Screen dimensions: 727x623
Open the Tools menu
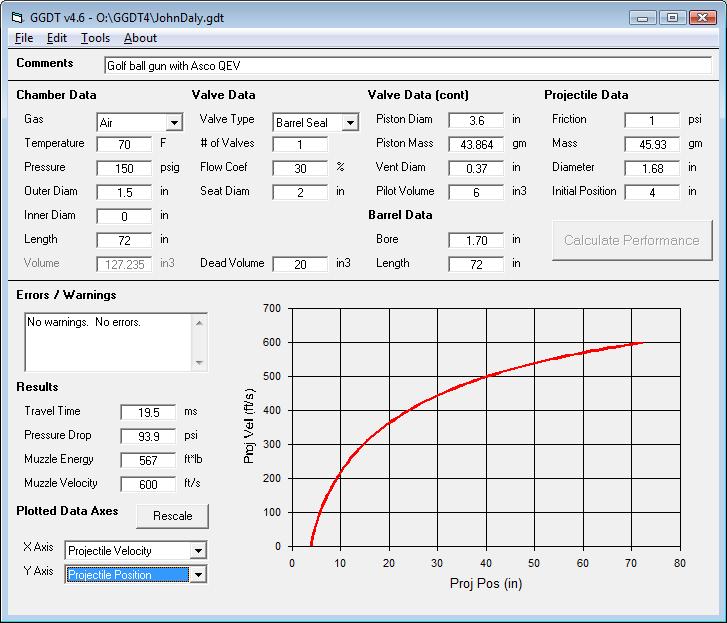click(96, 38)
